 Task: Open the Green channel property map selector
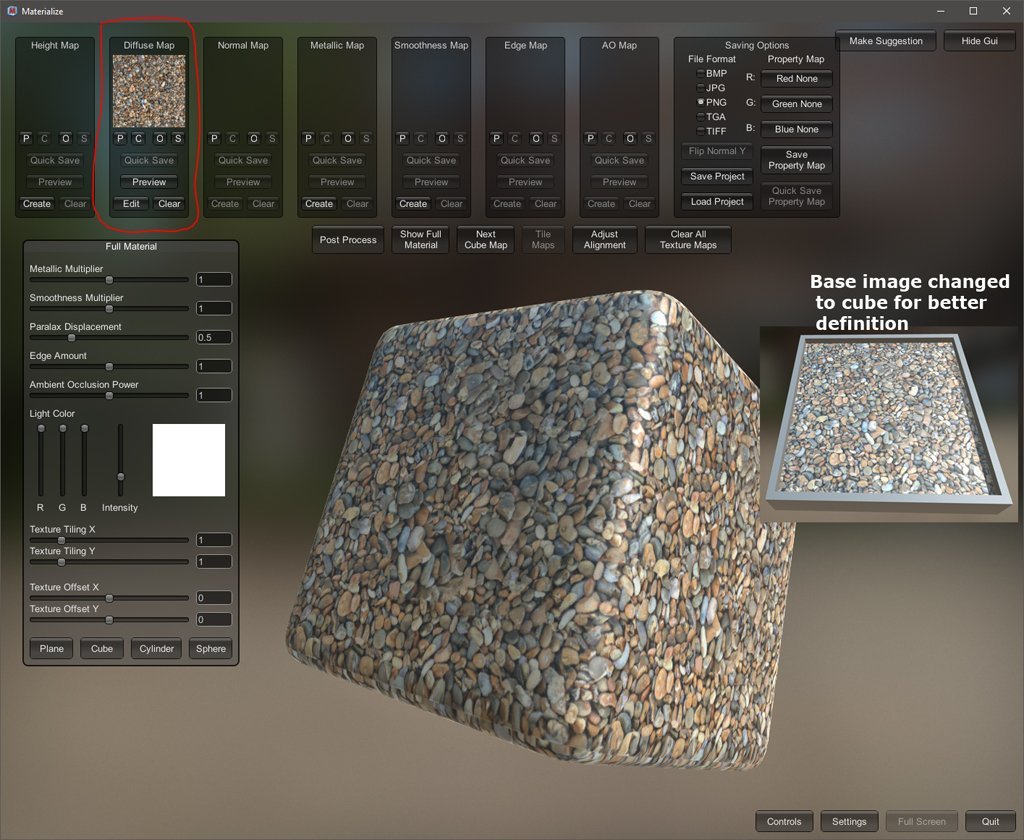[x=796, y=104]
